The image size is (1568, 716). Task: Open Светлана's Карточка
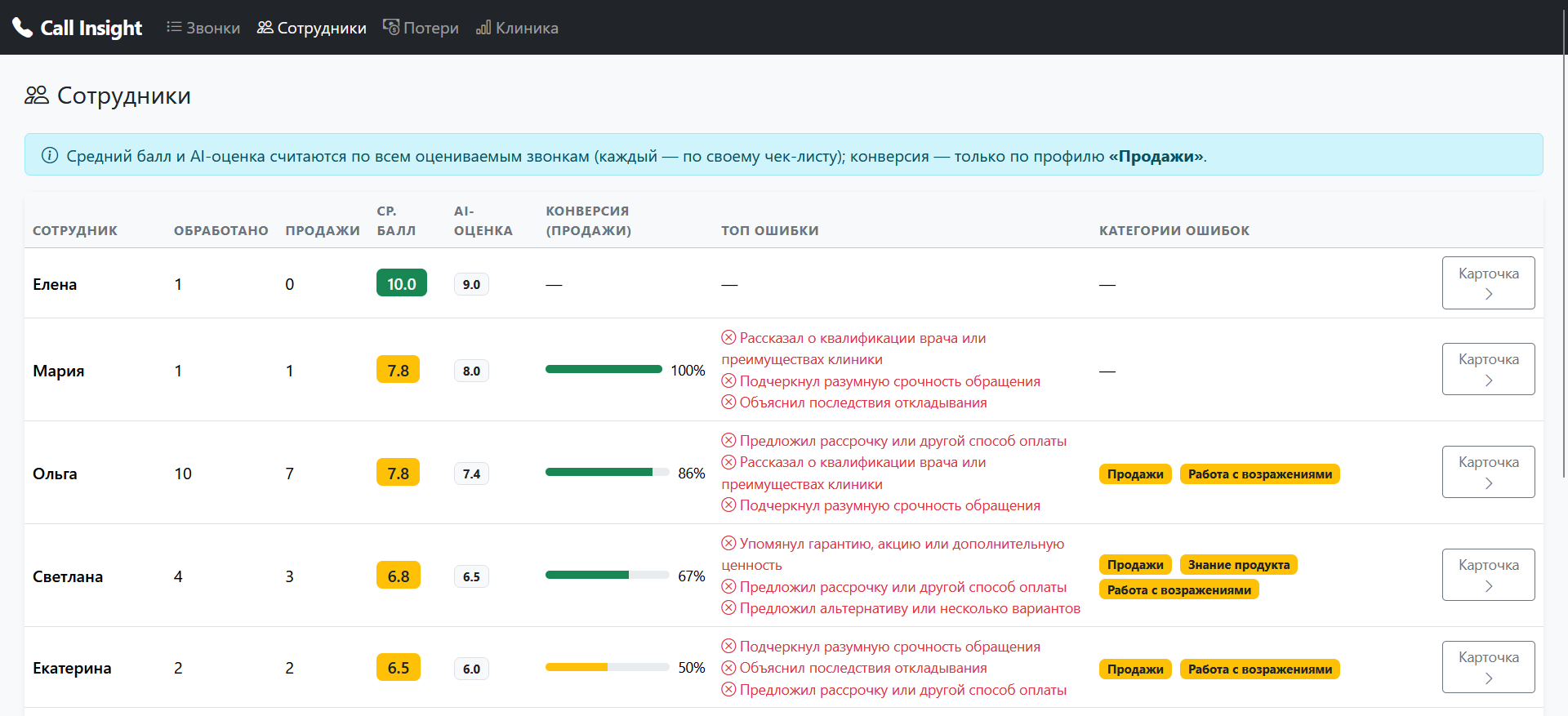[x=1488, y=575]
